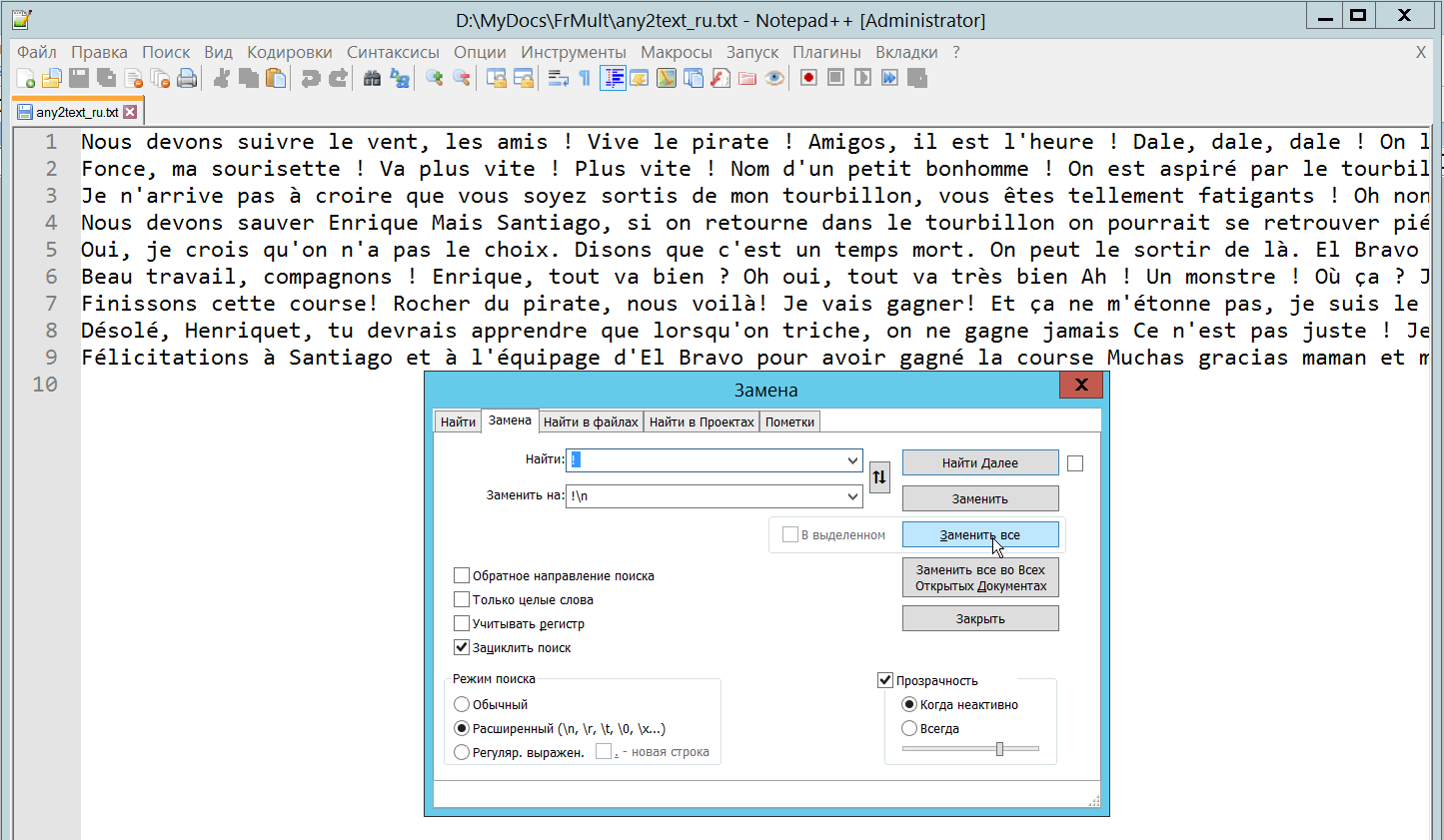1444x840 pixels.
Task: Click the transparency slider handle
Action: (999, 749)
